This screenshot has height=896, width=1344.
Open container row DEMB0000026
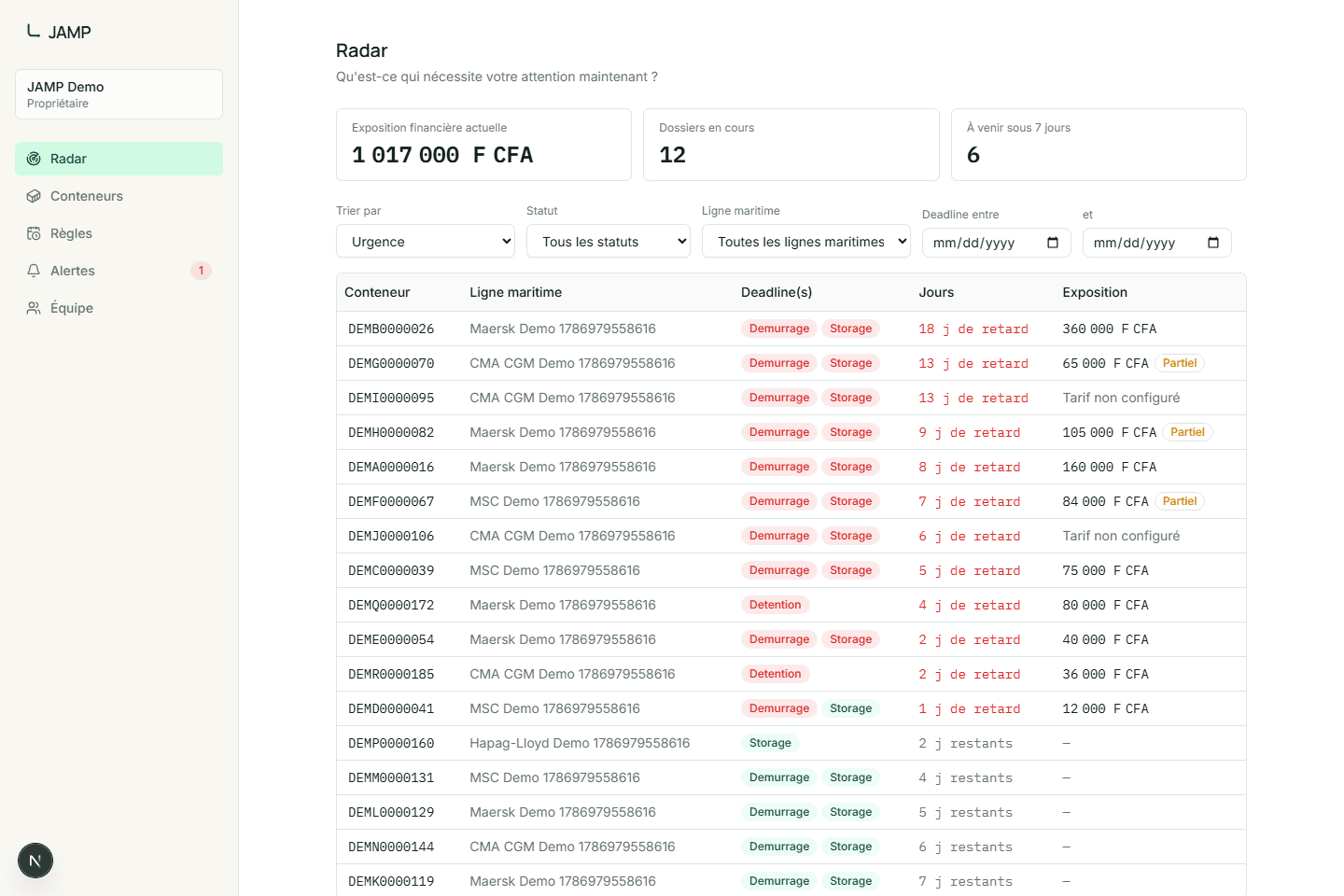pos(791,329)
